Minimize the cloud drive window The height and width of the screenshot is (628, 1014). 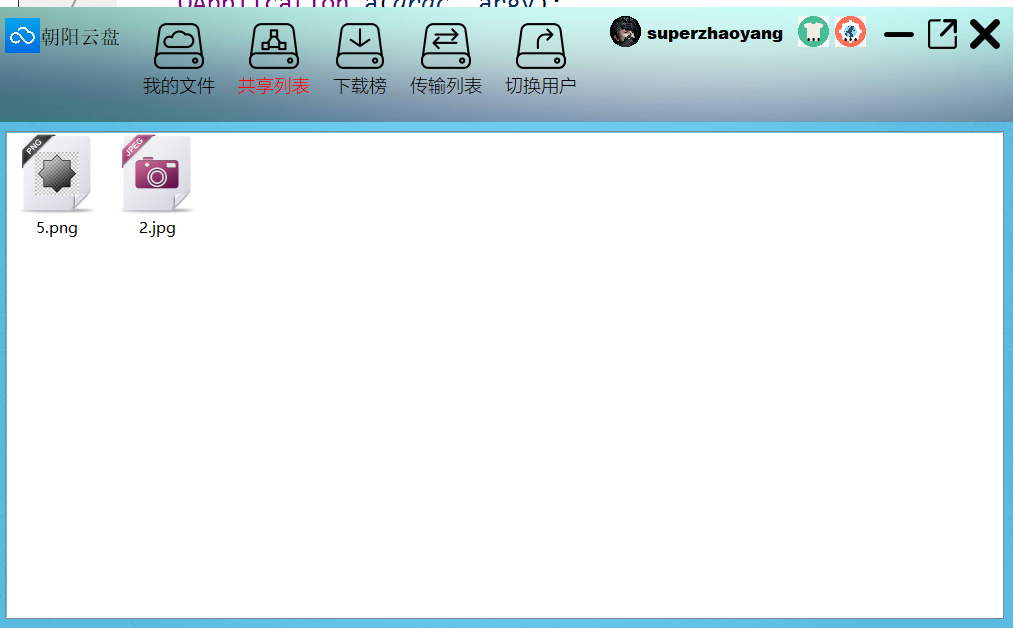(x=899, y=34)
